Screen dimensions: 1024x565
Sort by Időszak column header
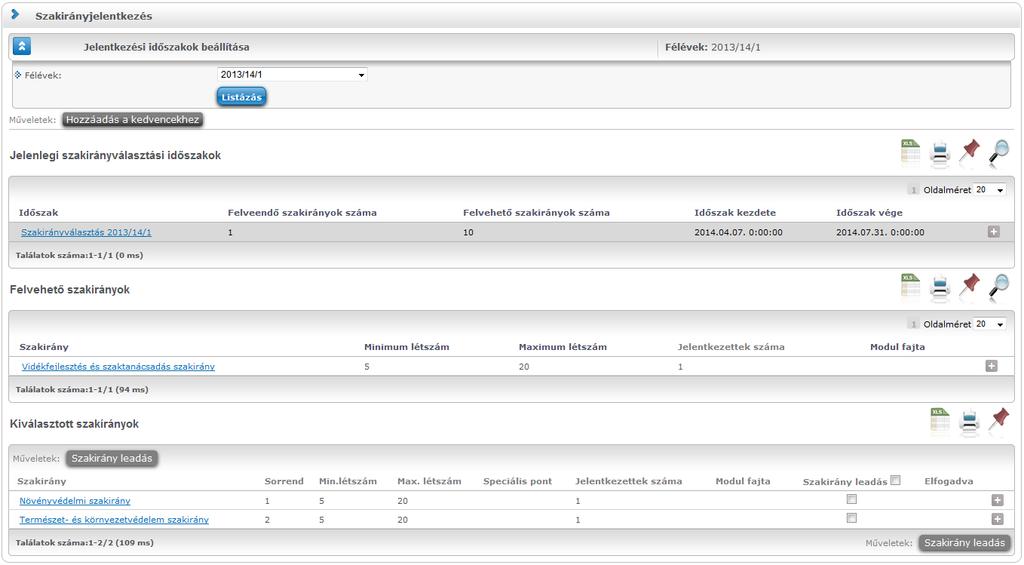39,212
